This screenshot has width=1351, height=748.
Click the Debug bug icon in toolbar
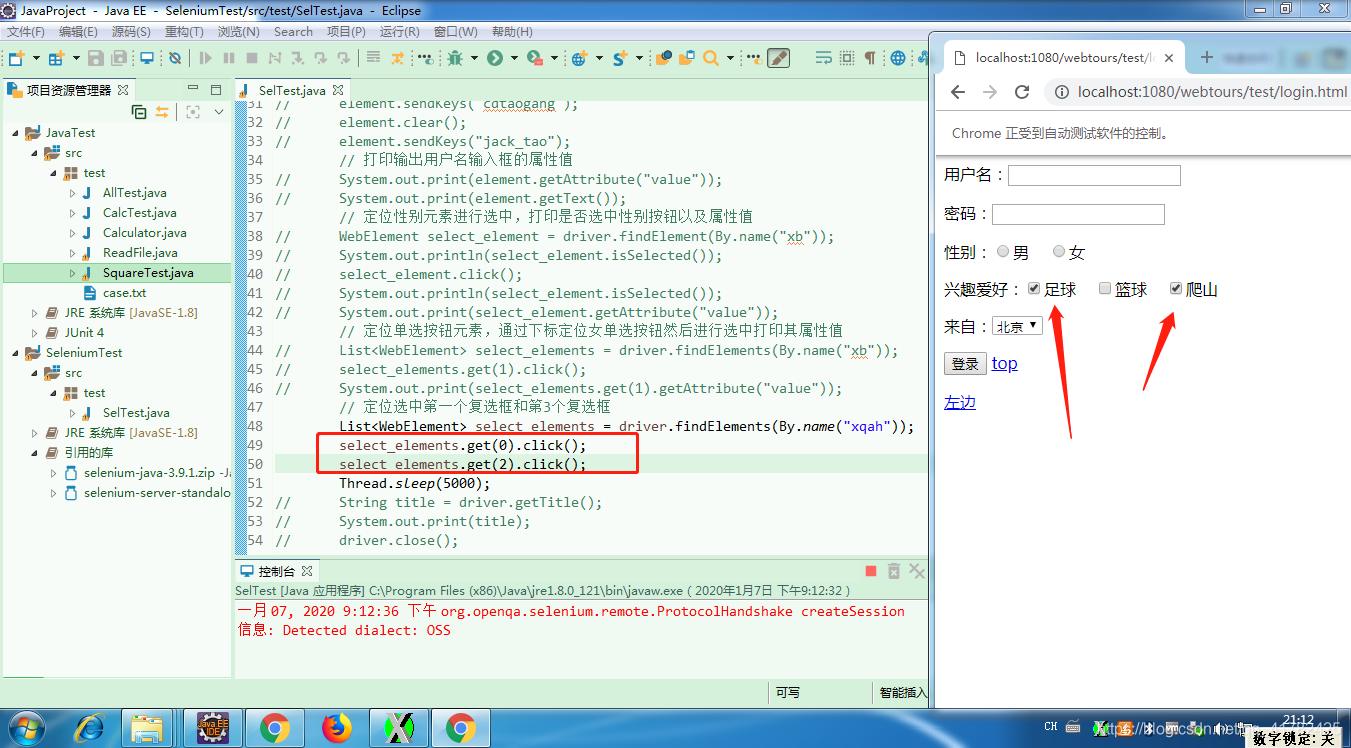coord(456,58)
